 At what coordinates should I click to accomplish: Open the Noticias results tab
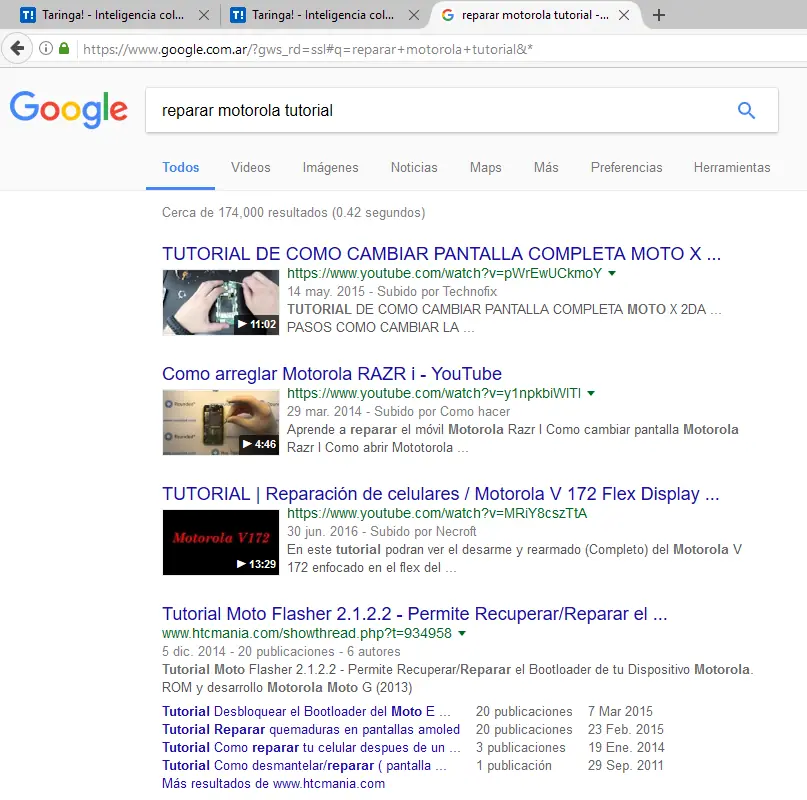414,168
